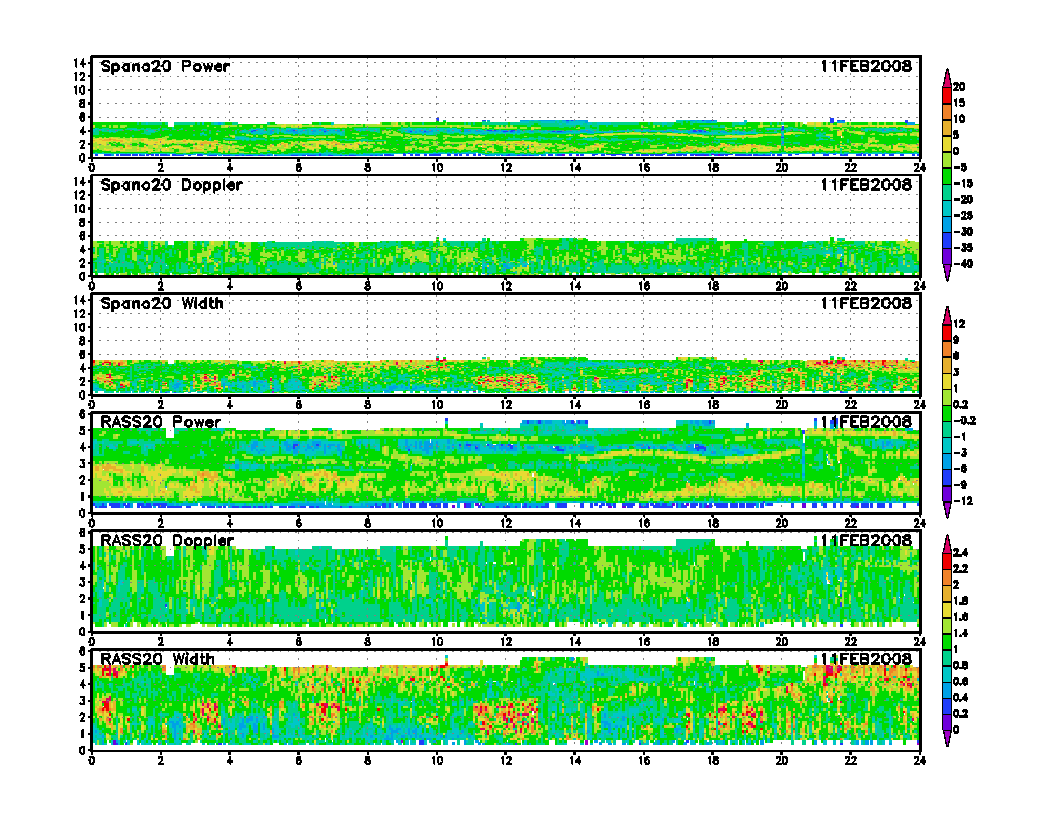Image resolution: width=1056 pixels, height=816 pixels.
Task: Click the 'Spano20 Doppler' panel title
Action: point(171,185)
